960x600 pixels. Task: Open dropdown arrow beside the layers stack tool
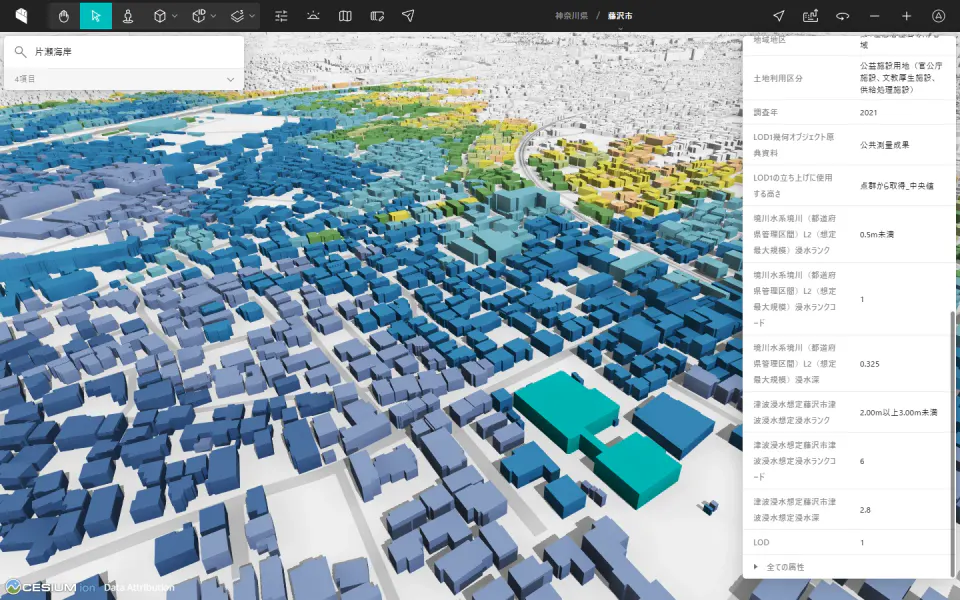click(x=252, y=16)
